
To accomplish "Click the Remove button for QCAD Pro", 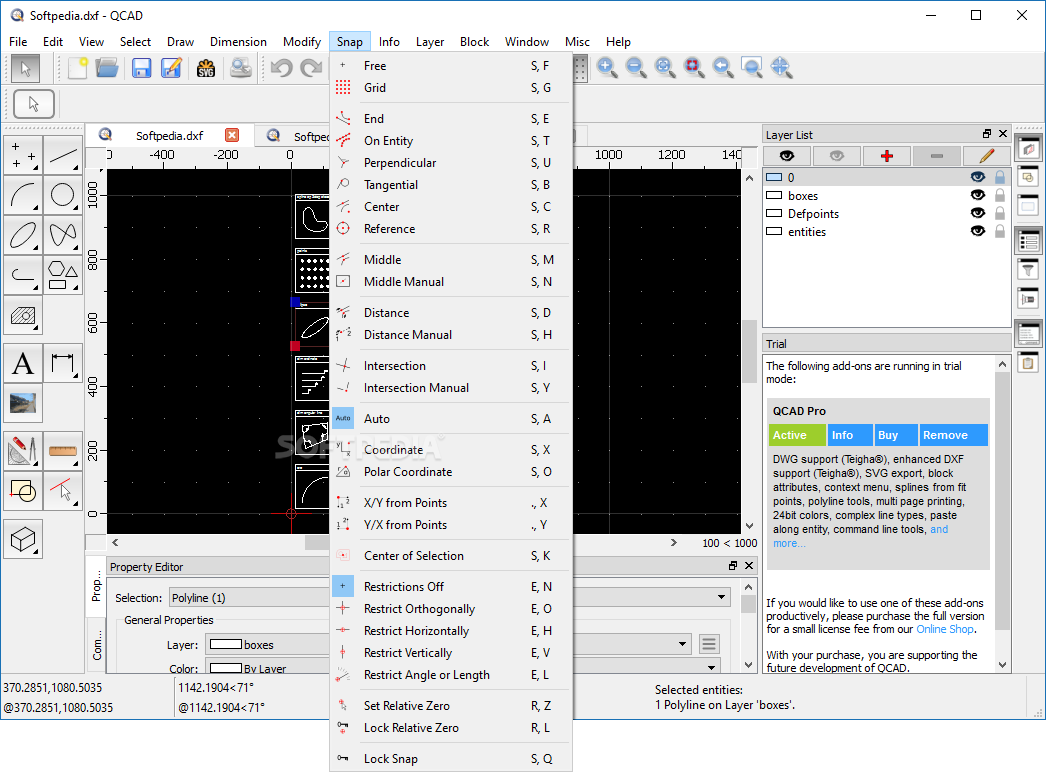I will [x=953, y=435].
